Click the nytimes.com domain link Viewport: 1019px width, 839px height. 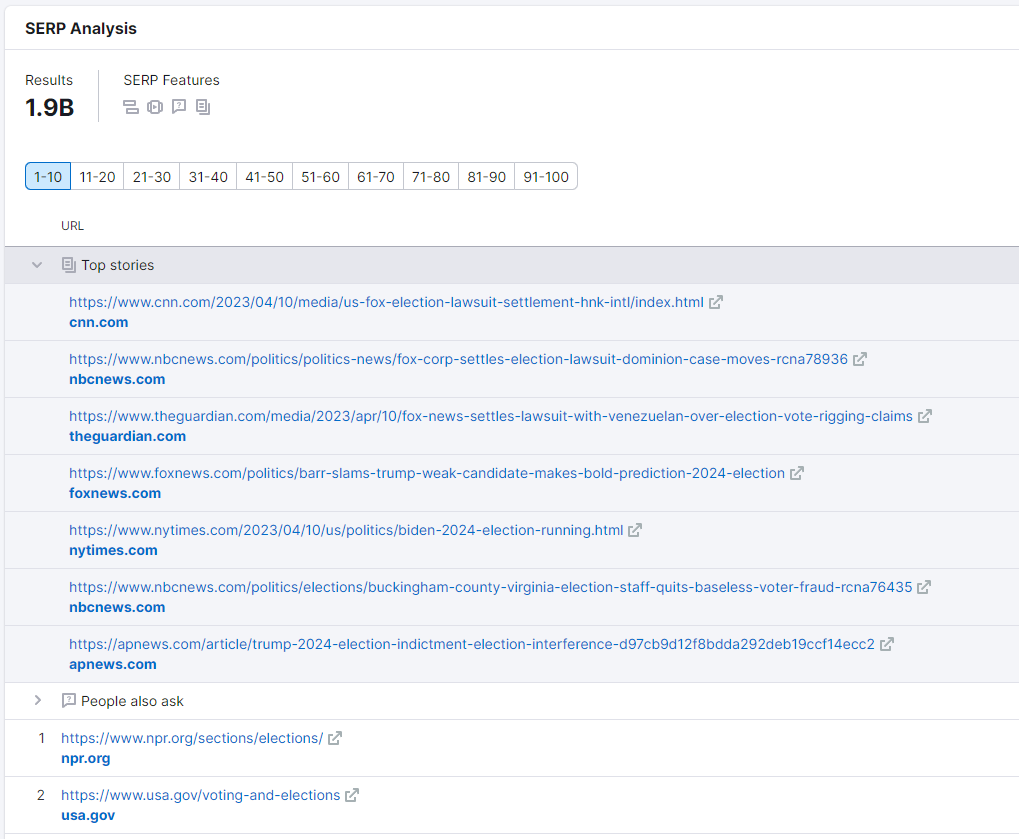(x=113, y=550)
